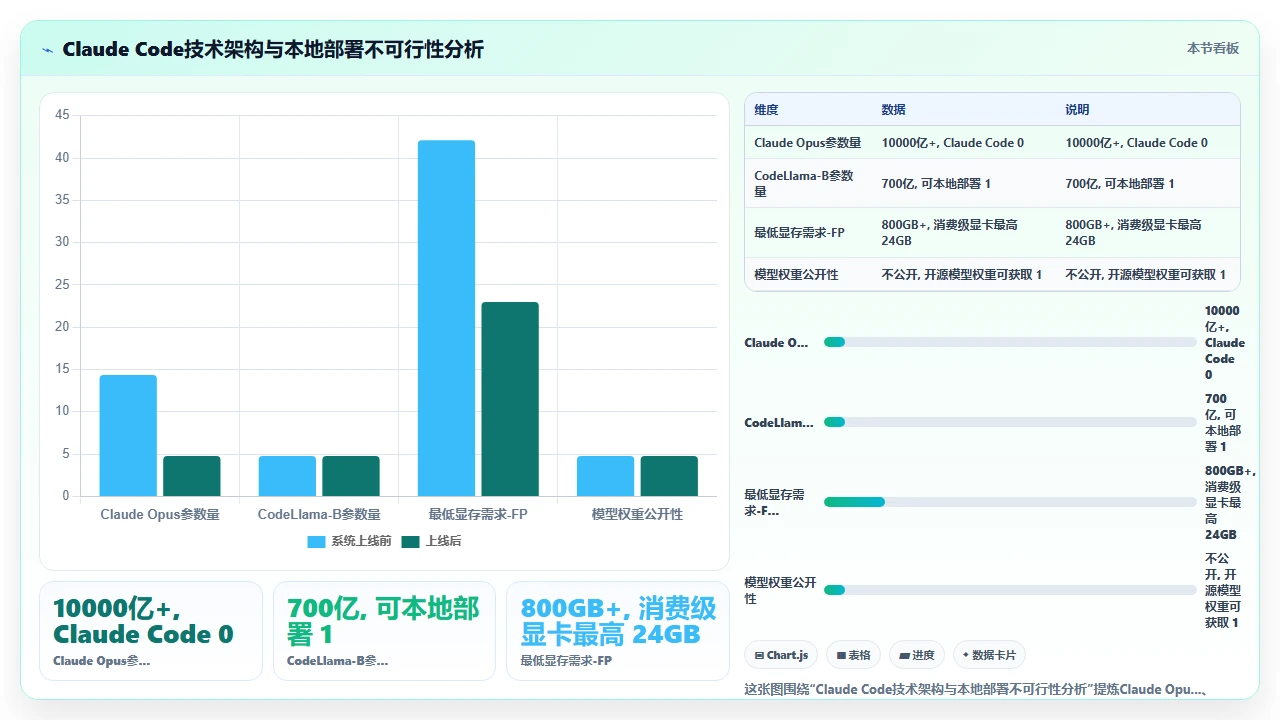Toggle the 系统上线前 legend swatch
Screen dimensions: 1280x720
point(316,541)
